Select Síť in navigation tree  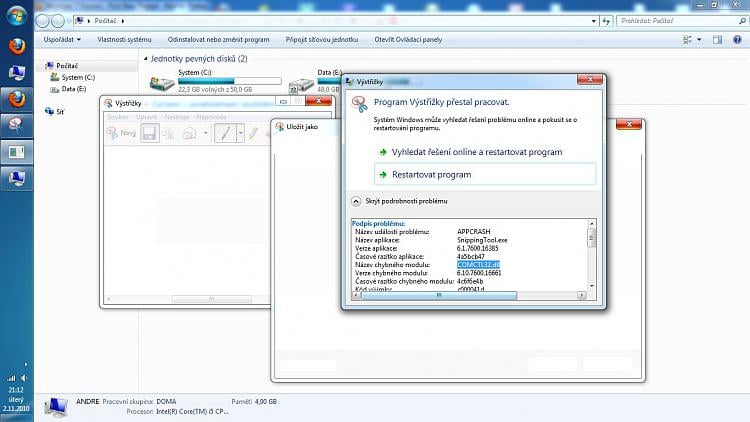point(60,111)
